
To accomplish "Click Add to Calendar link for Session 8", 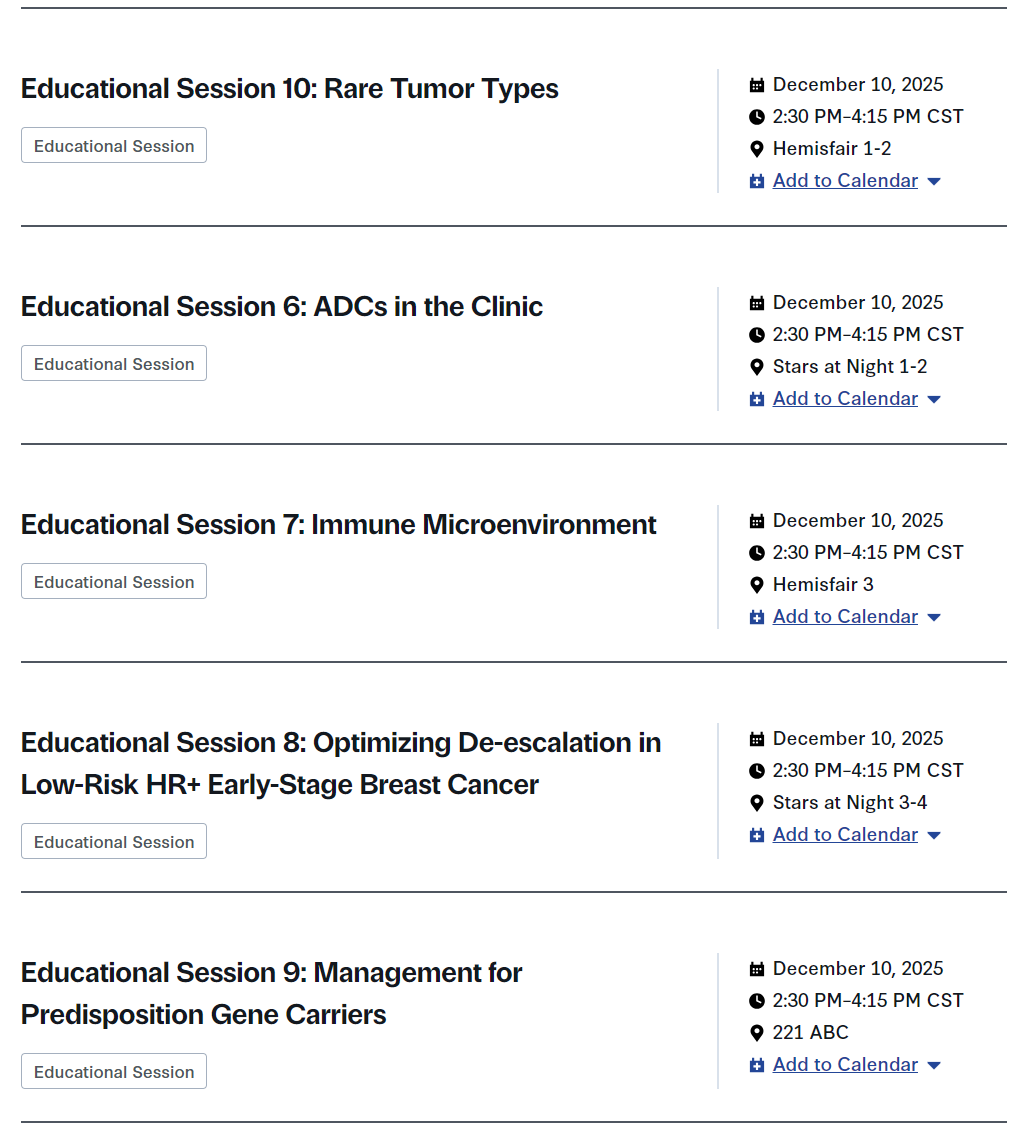I will (x=845, y=835).
